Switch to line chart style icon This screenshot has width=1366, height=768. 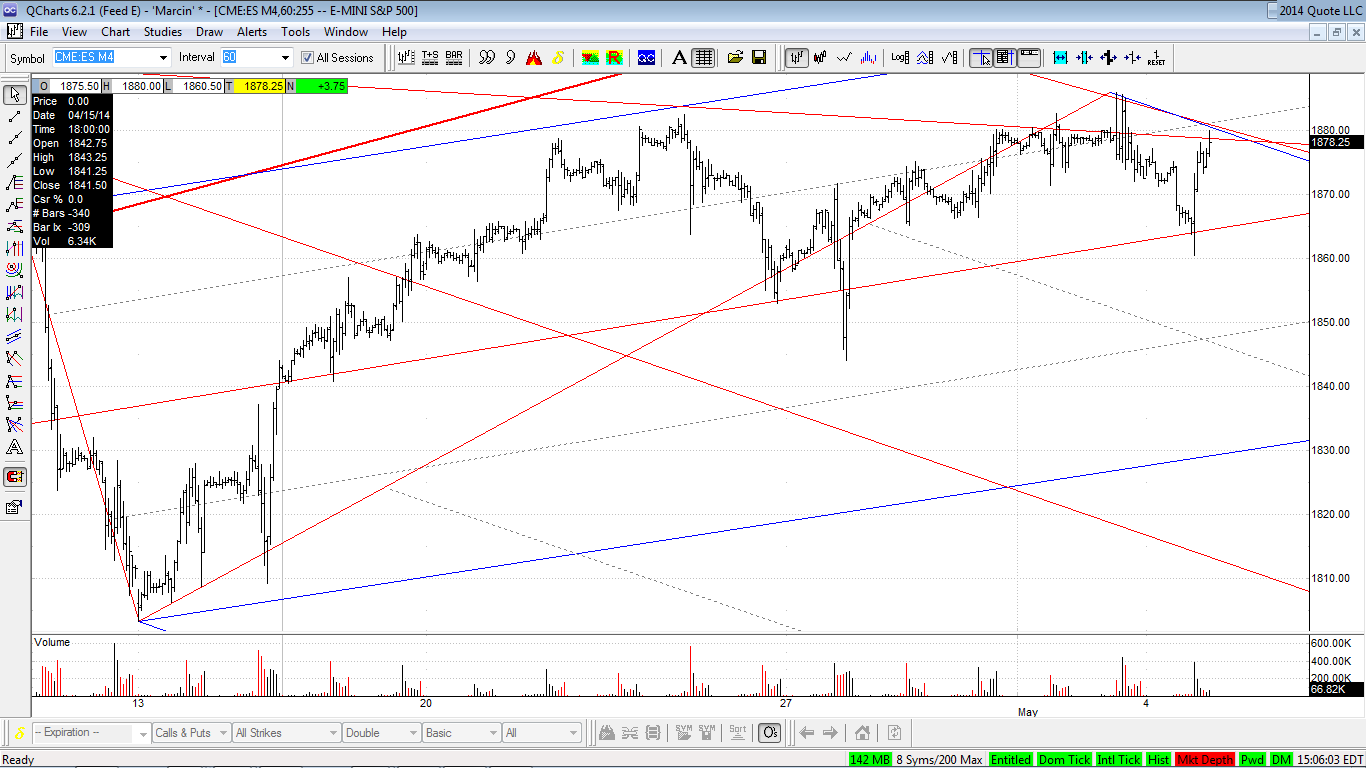845,58
